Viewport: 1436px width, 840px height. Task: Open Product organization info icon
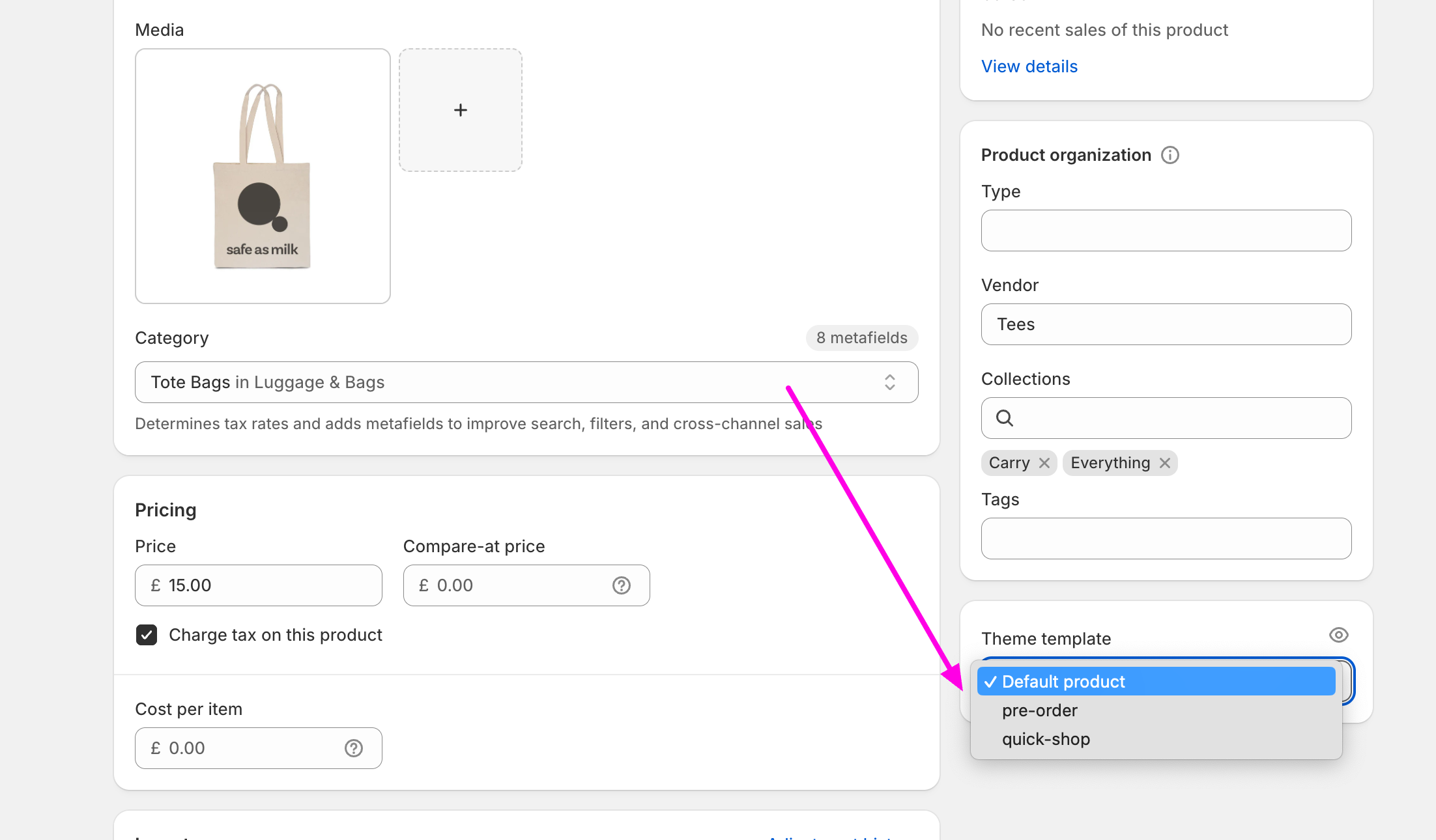[1170, 155]
